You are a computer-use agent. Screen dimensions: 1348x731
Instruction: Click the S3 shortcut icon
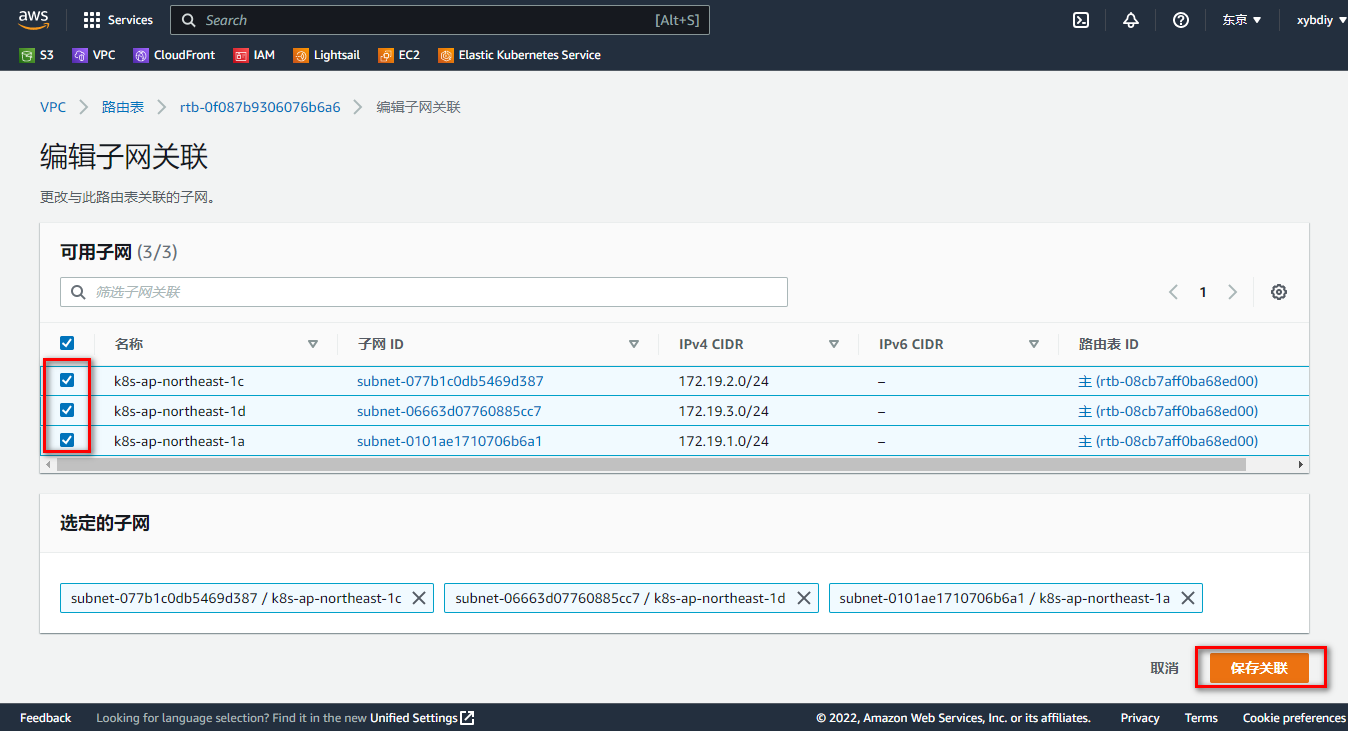pos(27,56)
